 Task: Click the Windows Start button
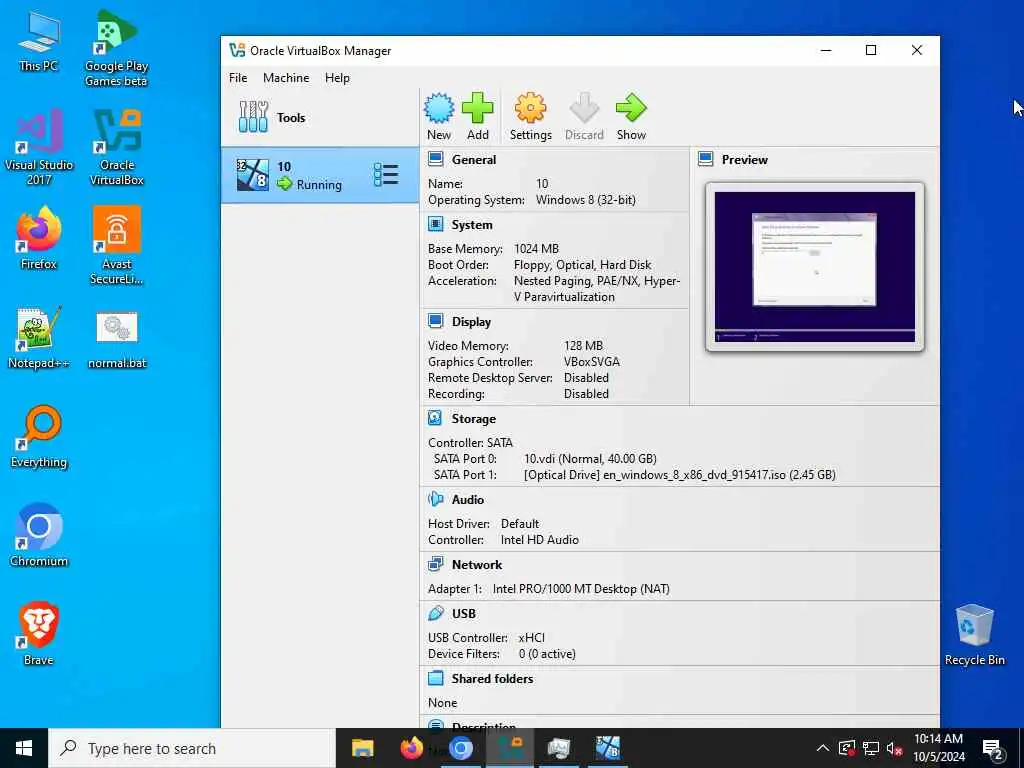click(24, 748)
